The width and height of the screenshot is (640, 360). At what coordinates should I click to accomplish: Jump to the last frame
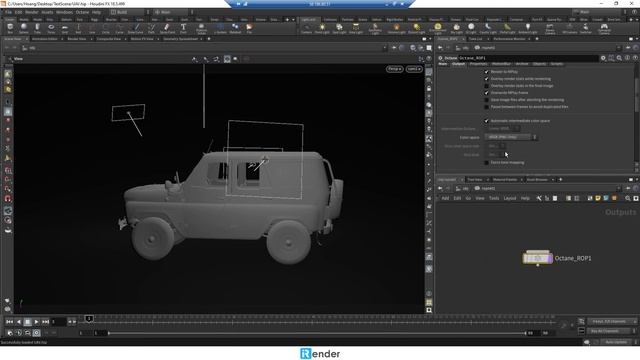click(46, 322)
